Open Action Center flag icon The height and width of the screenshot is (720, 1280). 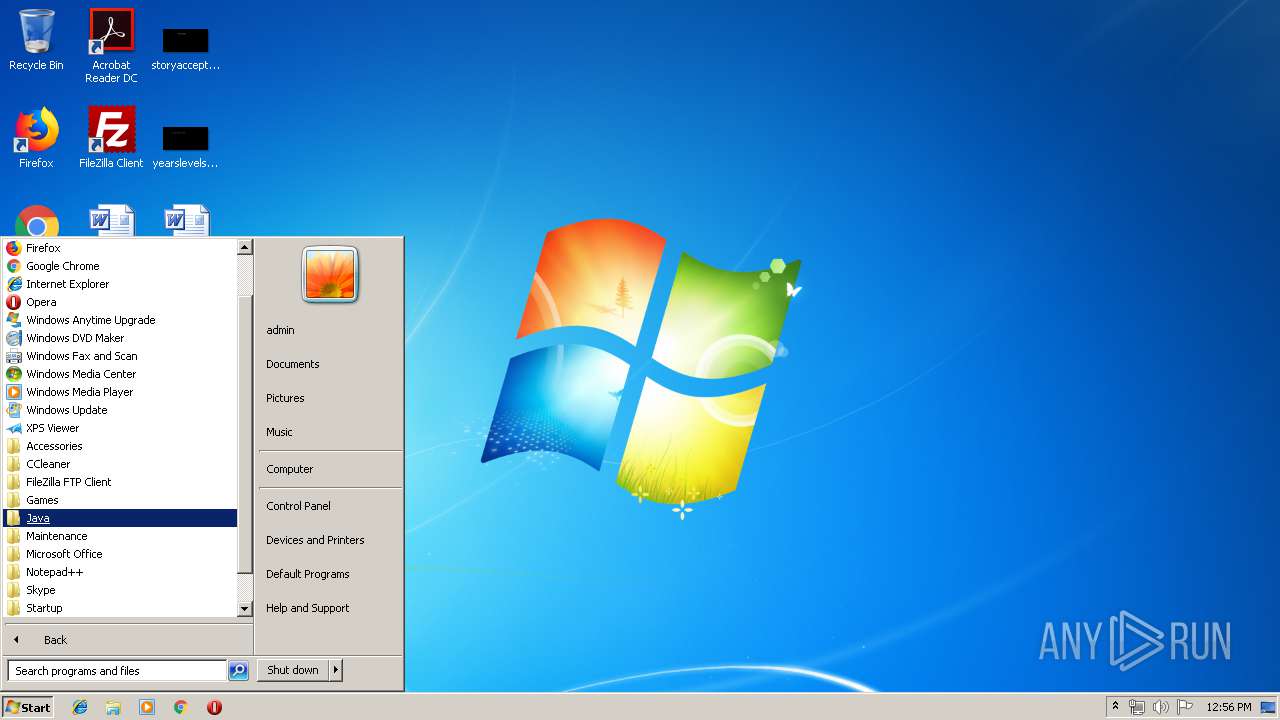(x=1185, y=707)
